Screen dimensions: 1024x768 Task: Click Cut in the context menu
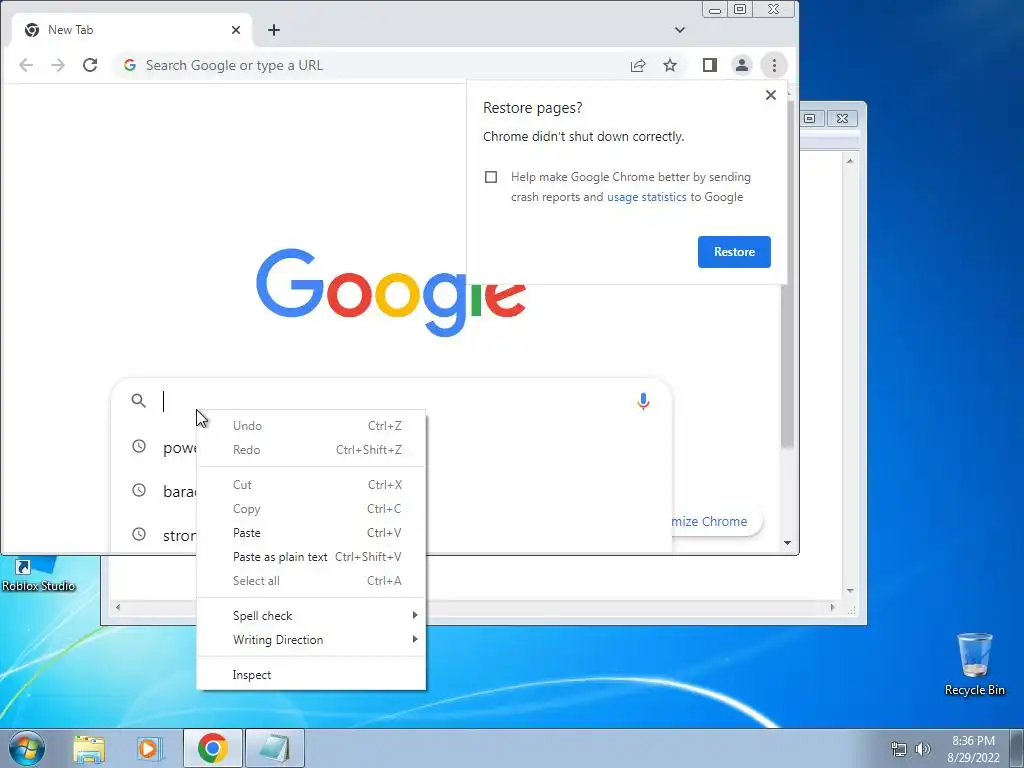coord(312,485)
